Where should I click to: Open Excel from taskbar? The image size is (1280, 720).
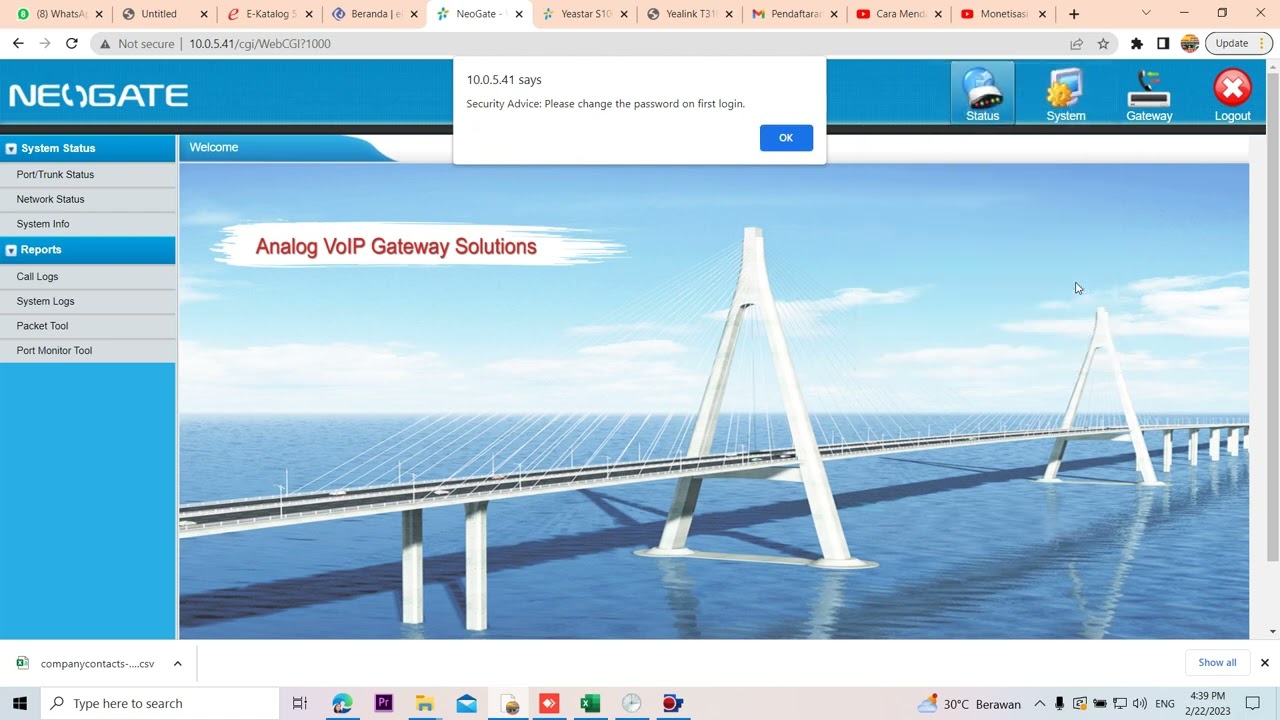(590, 703)
